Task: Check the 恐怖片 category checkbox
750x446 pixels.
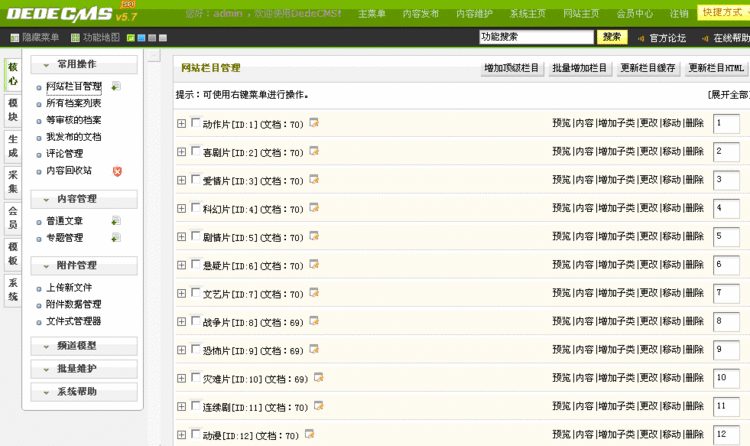Action: (x=195, y=349)
